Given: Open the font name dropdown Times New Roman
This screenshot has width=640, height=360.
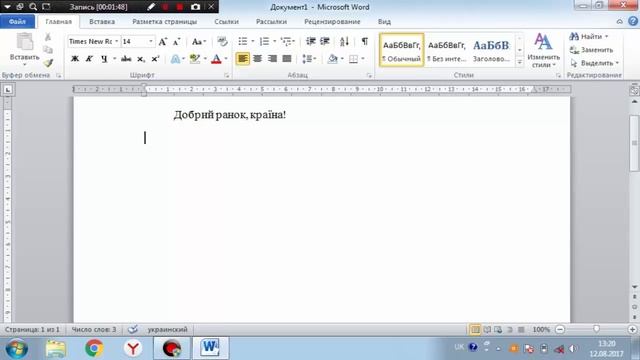Looking at the screenshot, I should click(x=116, y=42).
